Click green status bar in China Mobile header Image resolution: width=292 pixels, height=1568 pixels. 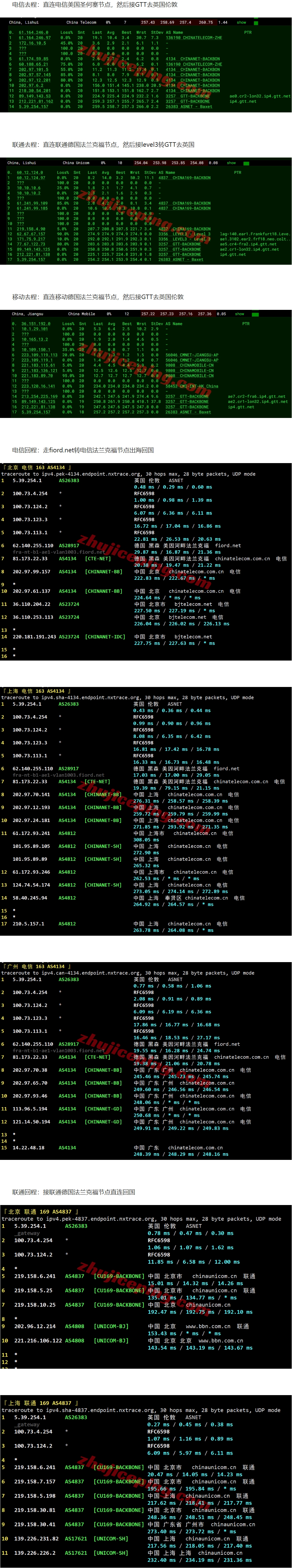click(x=255, y=314)
